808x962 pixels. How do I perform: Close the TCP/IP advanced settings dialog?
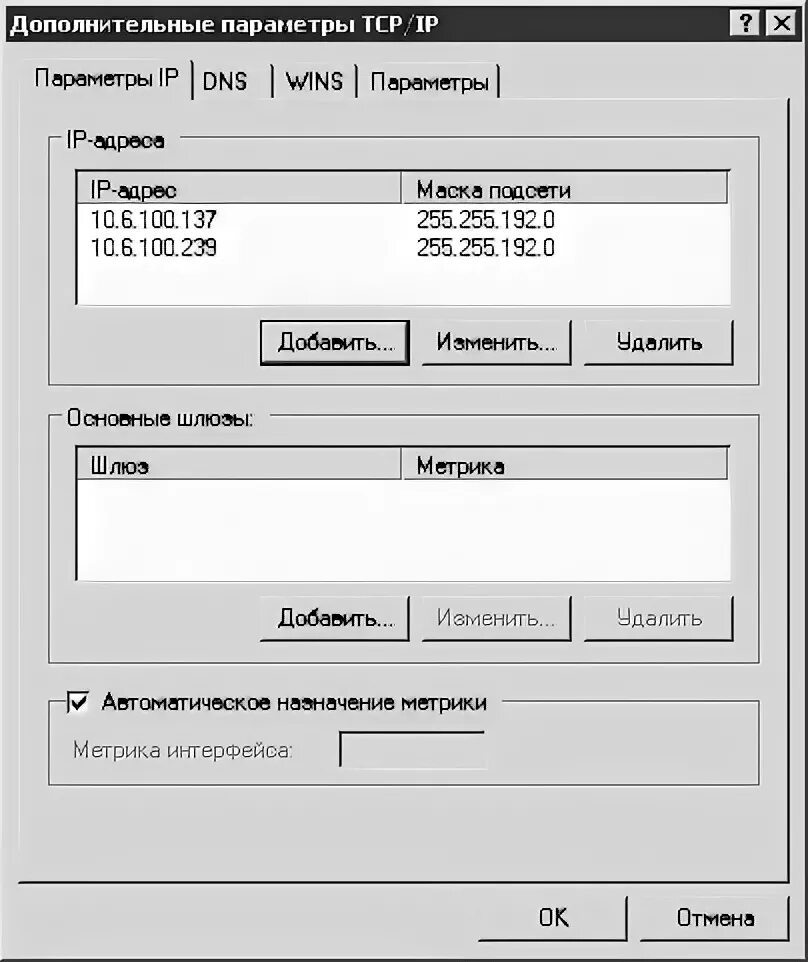tap(782, 24)
